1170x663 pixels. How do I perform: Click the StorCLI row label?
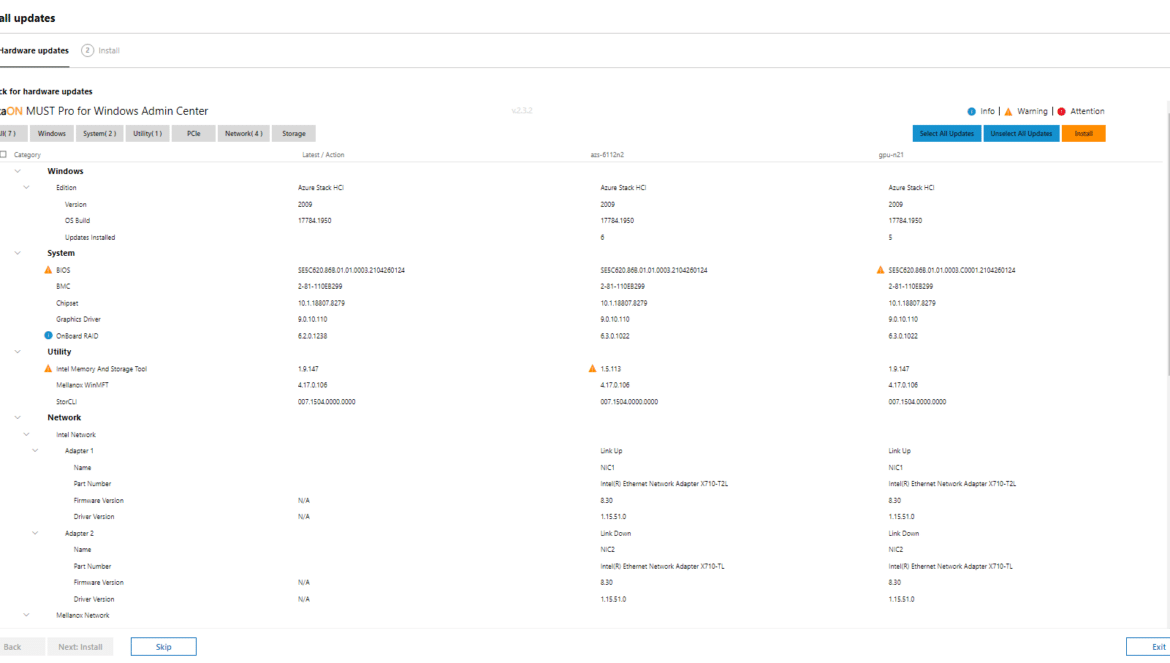[x=66, y=401]
